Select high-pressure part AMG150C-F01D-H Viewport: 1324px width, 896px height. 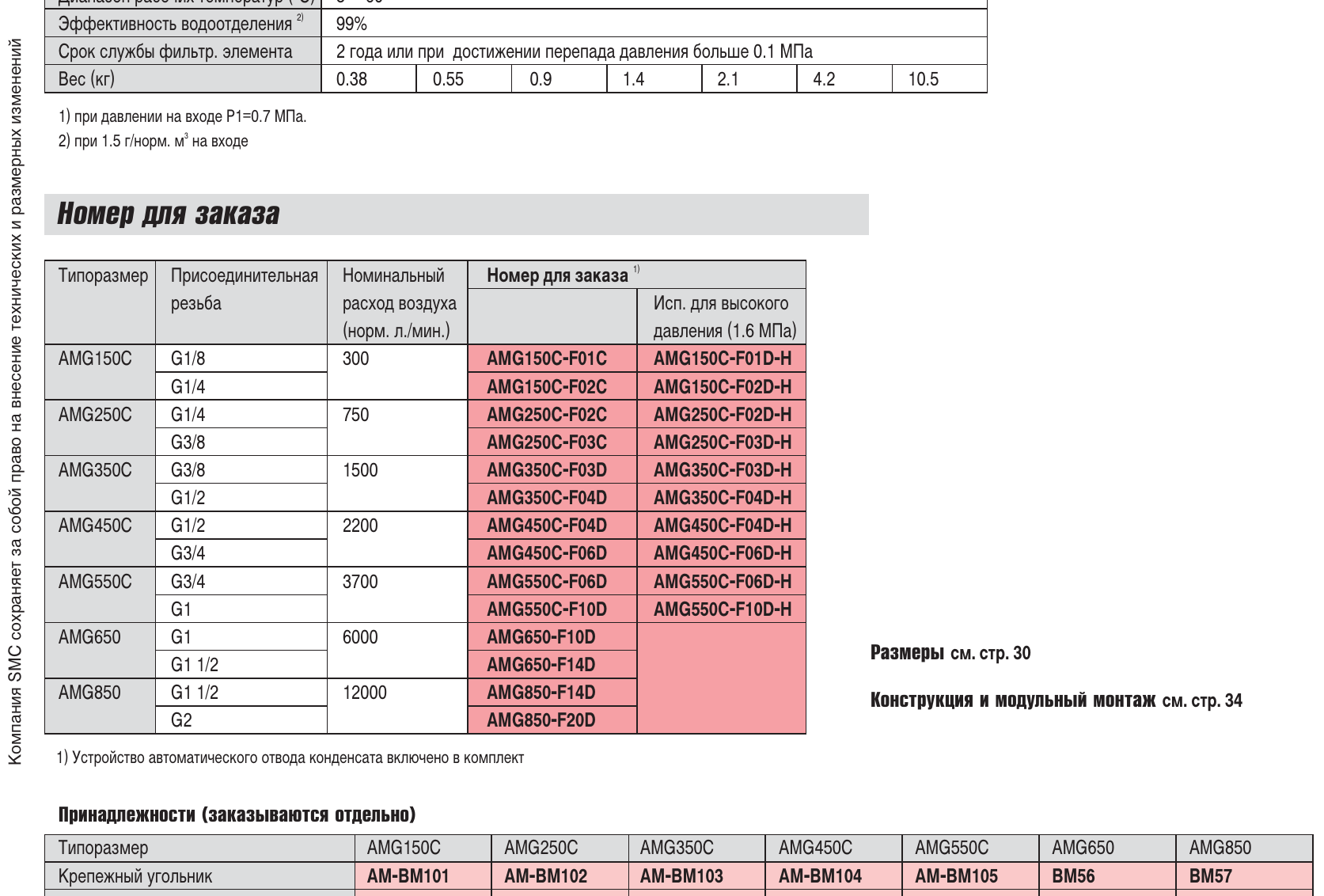723,359
